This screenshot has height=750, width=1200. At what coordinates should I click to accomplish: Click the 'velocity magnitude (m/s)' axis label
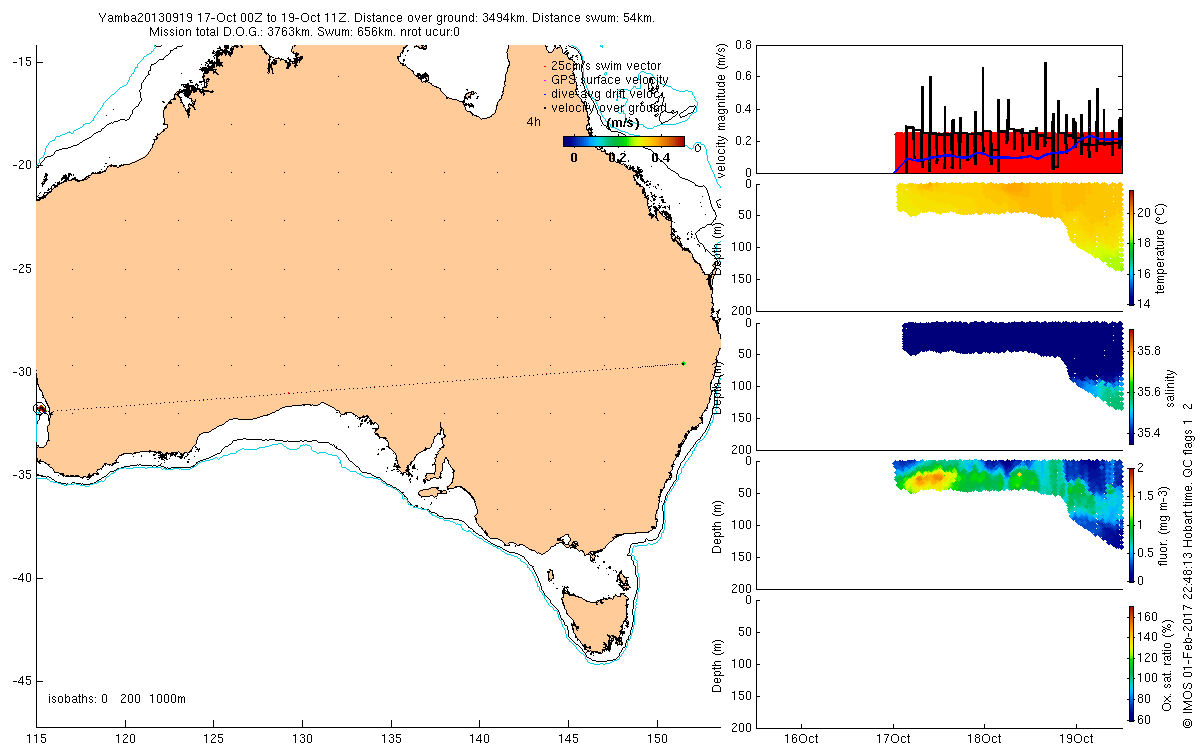721,111
